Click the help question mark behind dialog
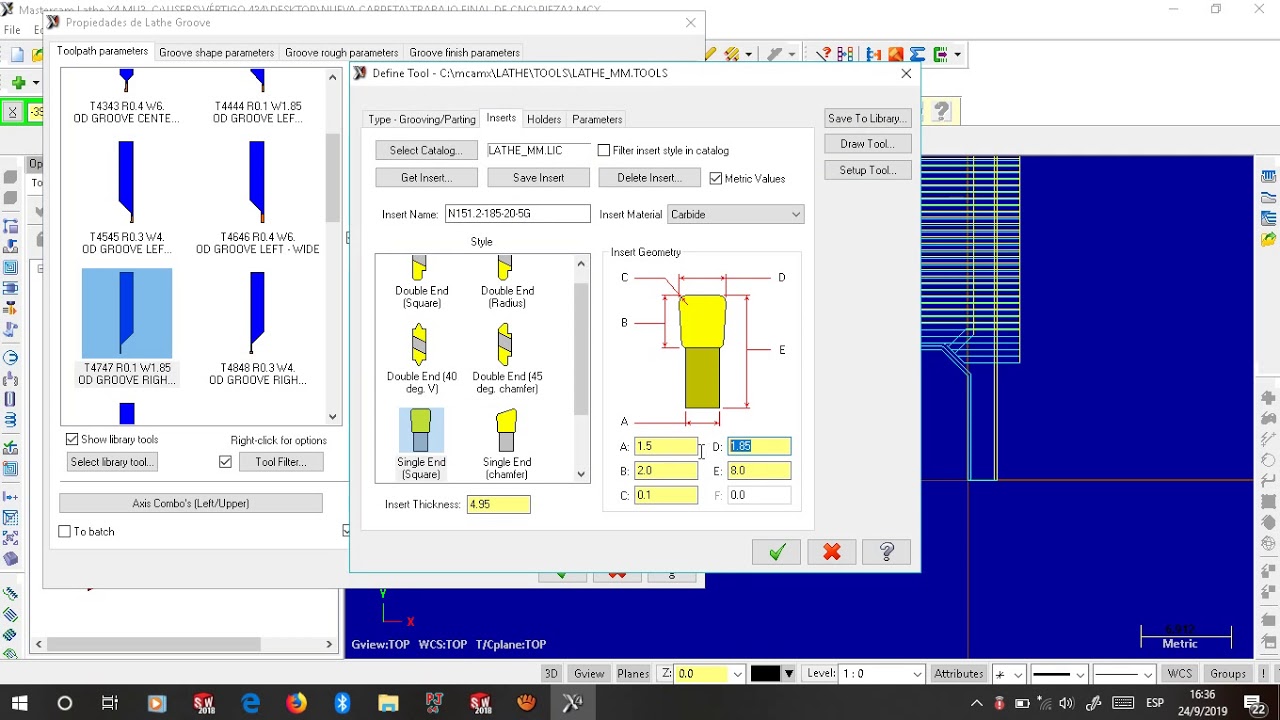 941,112
